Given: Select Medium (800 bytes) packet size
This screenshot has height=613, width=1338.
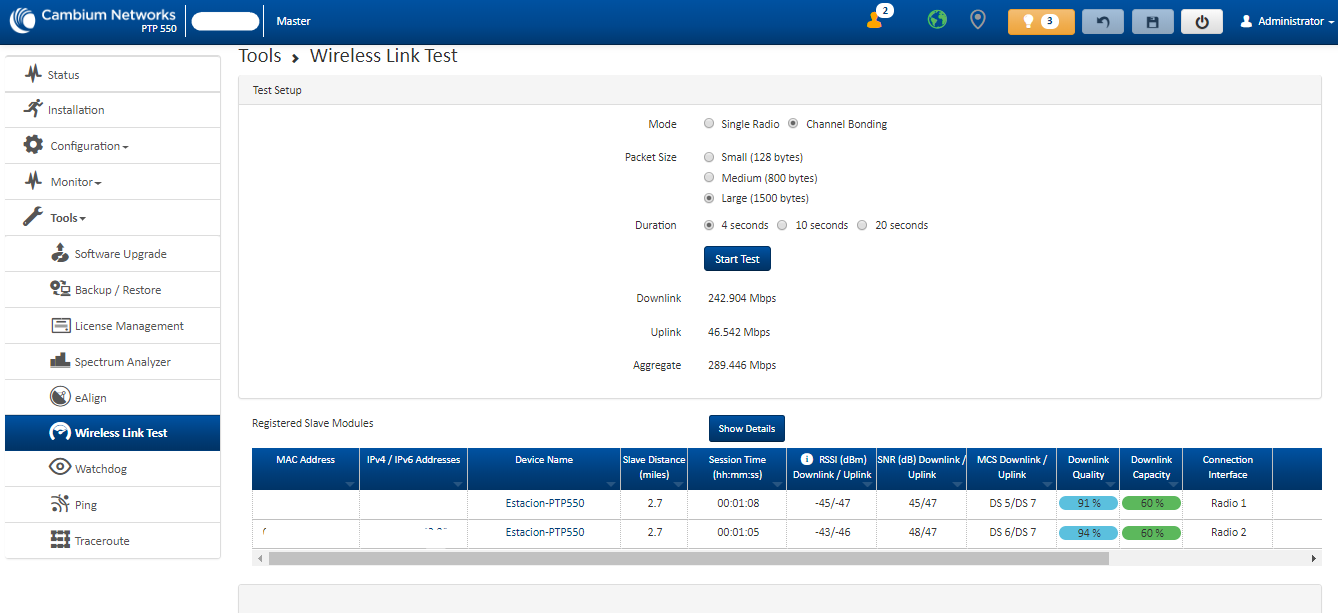Looking at the screenshot, I should point(709,178).
